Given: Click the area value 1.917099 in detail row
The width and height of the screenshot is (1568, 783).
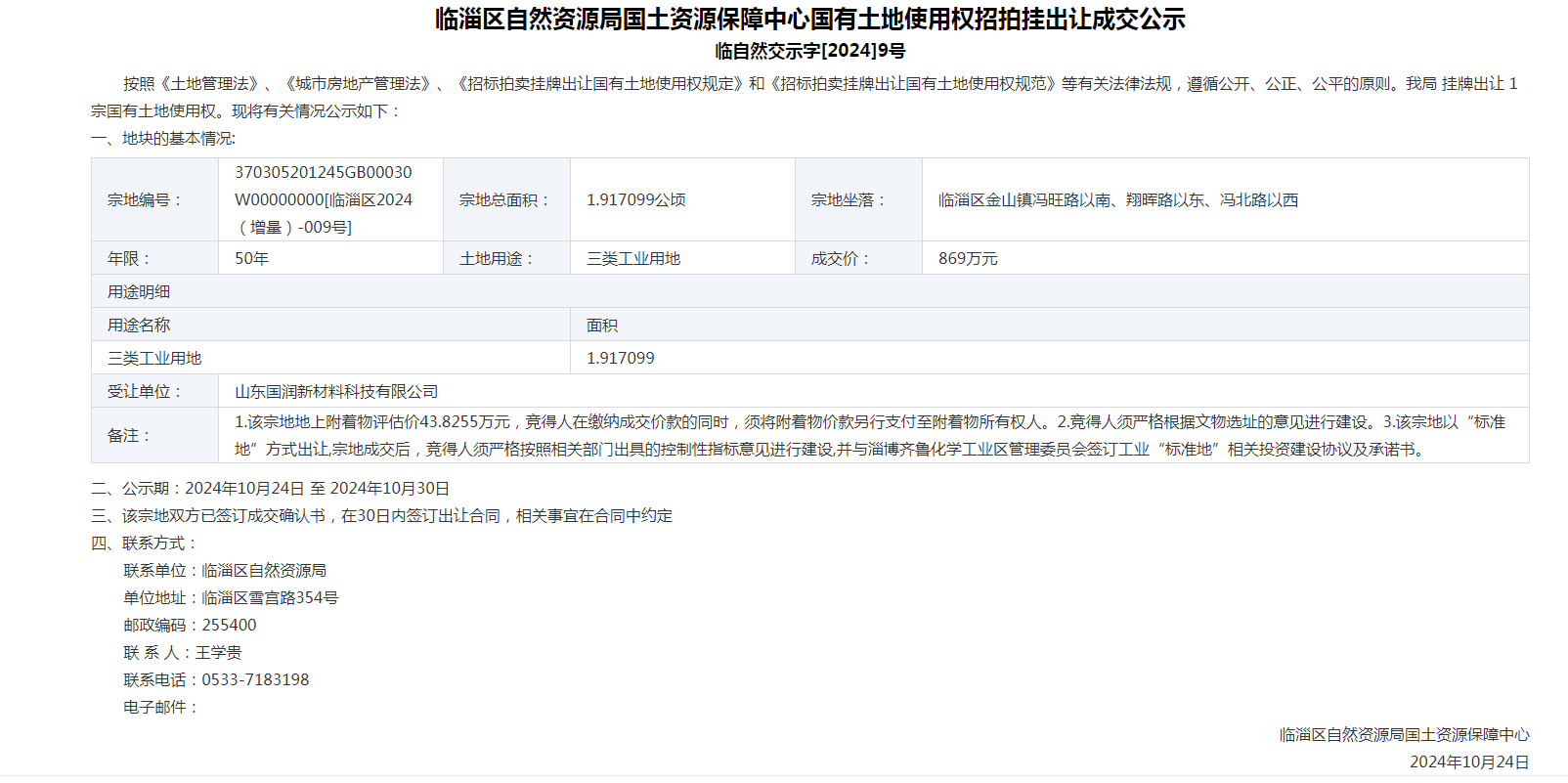Looking at the screenshot, I should (x=620, y=358).
